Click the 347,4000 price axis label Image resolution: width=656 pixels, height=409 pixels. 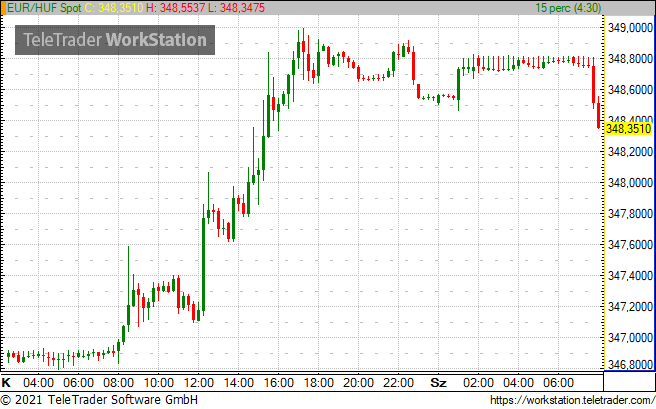tap(630, 276)
